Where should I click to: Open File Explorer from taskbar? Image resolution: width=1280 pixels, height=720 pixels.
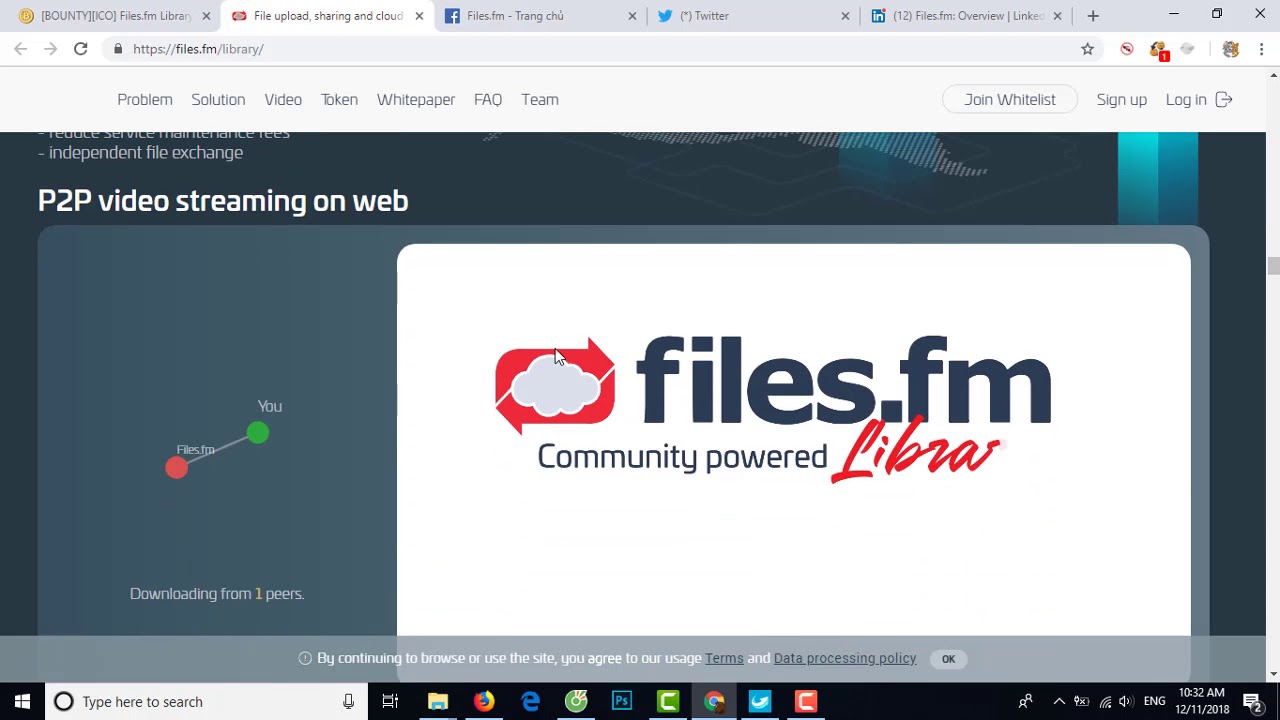pyautogui.click(x=438, y=701)
